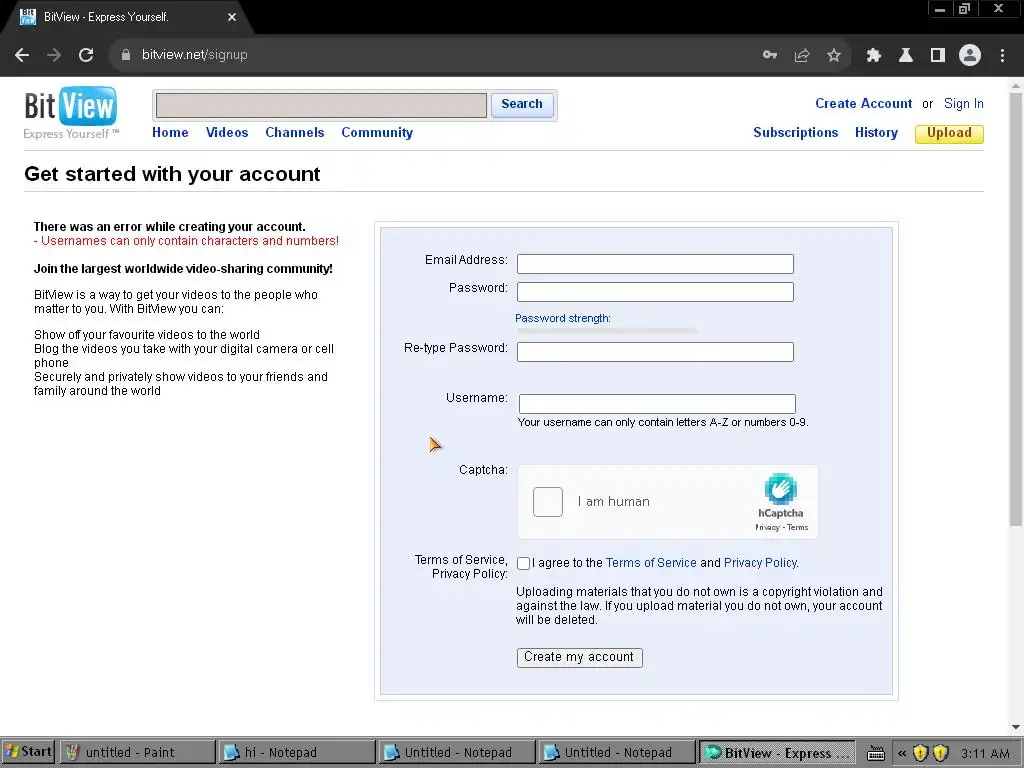Image resolution: width=1024 pixels, height=768 pixels.
Task: Click the taskbar clock showing 3:11 AM
Action: (x=985, y=753)
